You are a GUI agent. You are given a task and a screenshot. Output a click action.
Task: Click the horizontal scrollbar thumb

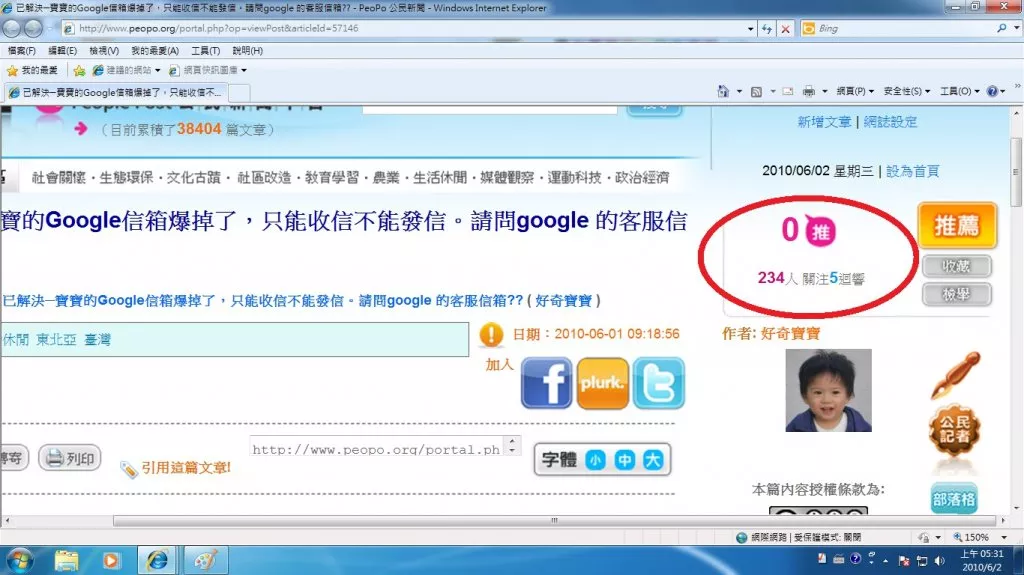tap(555, 521)
